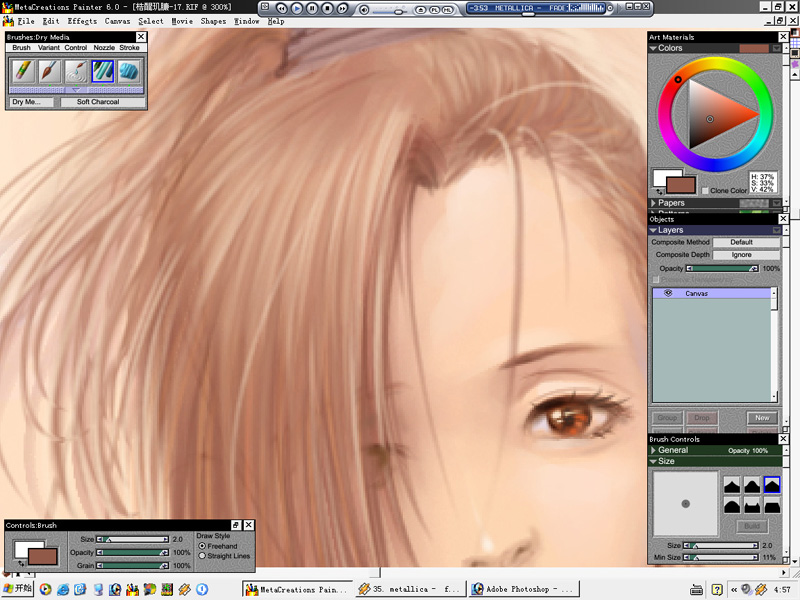Click Winamp play button
This screenshot has height=600, width=800.
coord(296,8)
